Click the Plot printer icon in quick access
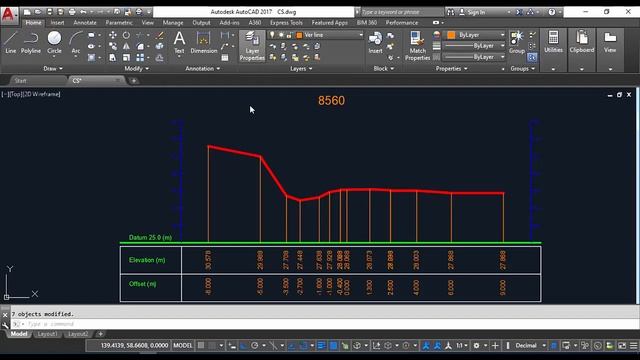This screenshot has height=360, width=640. pyautogui.click(x=72, y=12)
